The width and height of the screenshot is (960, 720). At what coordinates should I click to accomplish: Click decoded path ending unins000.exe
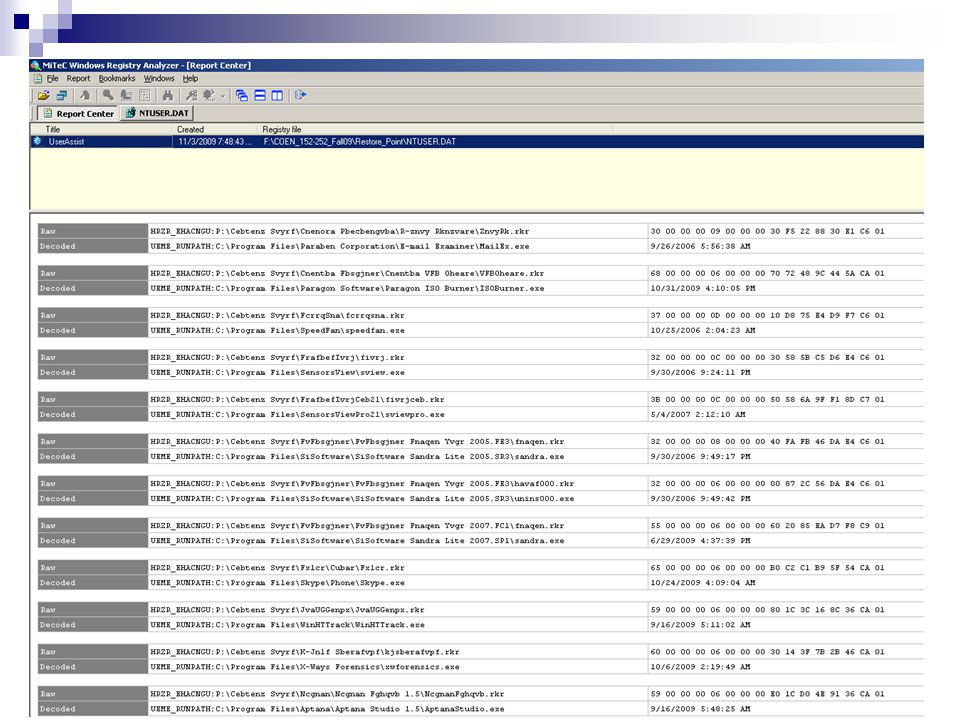click(362, 499)
